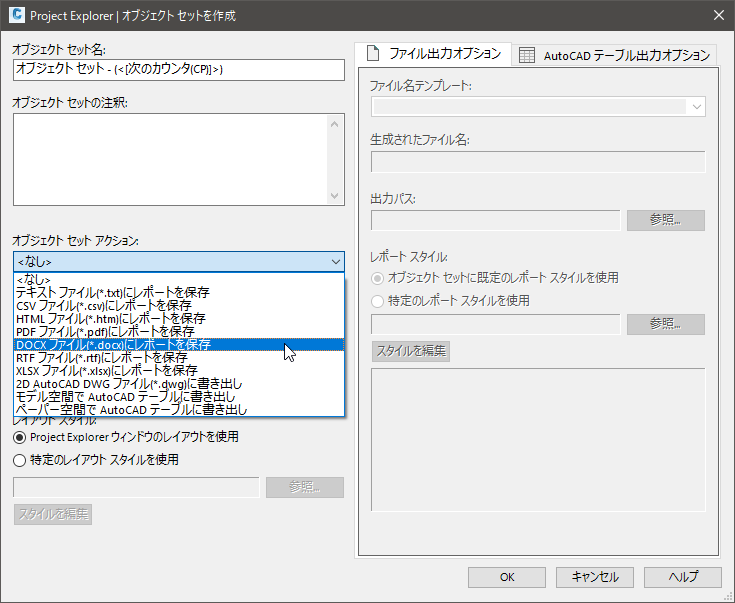This screenshot has width=735, height=603.
Task: Click annotation box scroll down arrow
Action: point(334,196)
